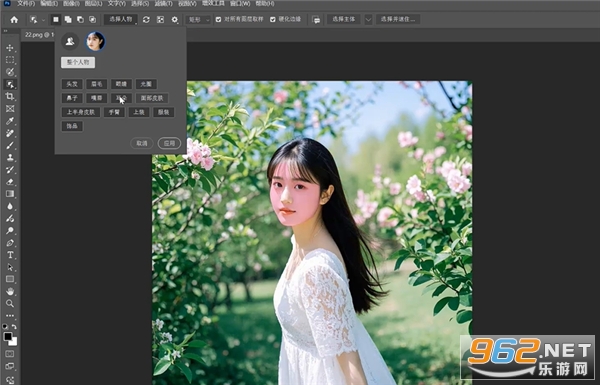Click the 整个人物 button

click(x=78, y=62)
